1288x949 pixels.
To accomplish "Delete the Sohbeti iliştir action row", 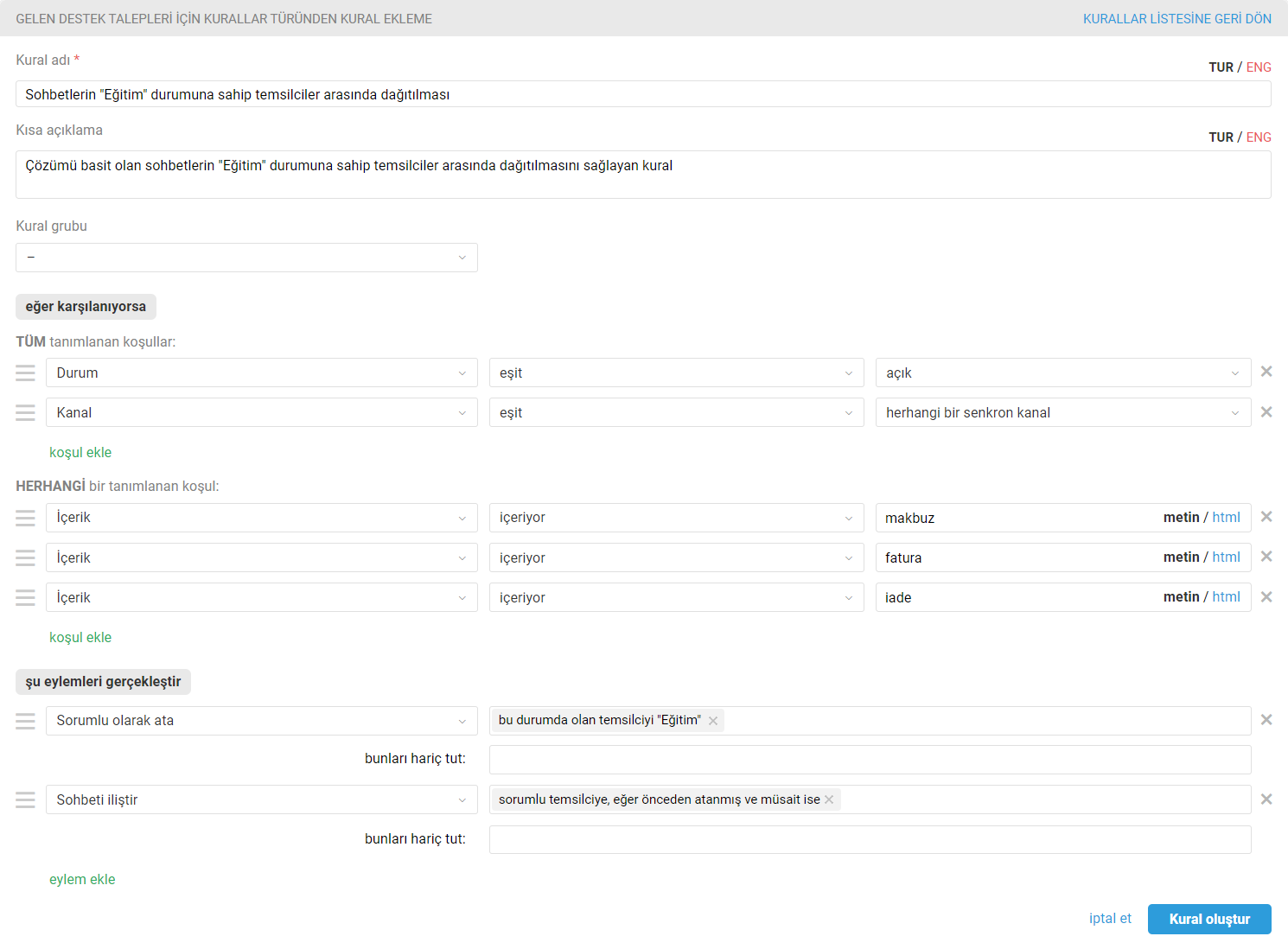I will (1266, 799).
